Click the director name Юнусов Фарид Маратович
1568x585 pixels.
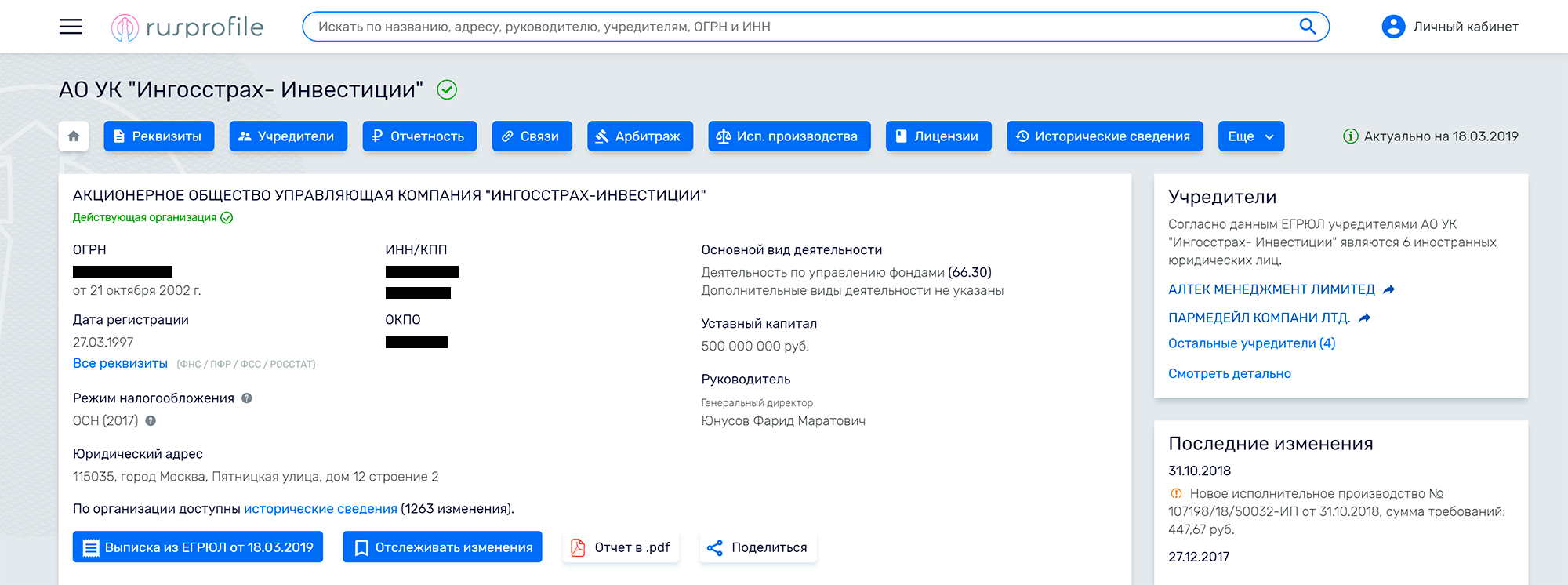point(783,421)
